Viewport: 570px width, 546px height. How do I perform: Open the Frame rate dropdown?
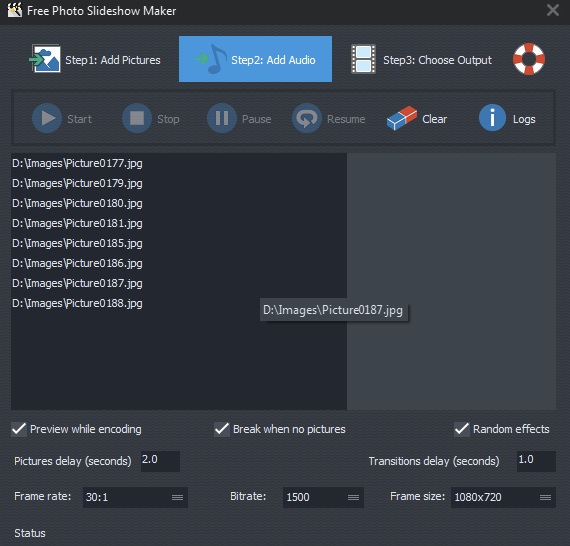tap(135, 497)
